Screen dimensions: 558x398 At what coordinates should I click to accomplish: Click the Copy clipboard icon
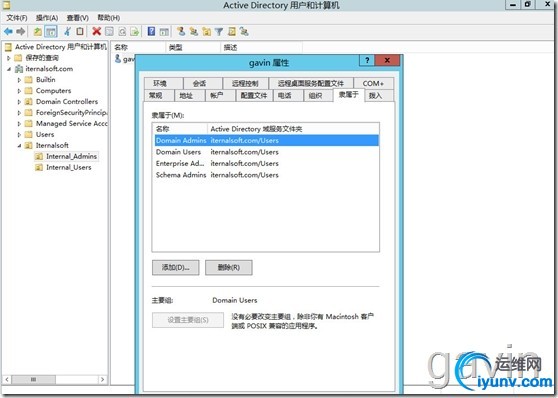pyautogui.click(x=80, y=32)
